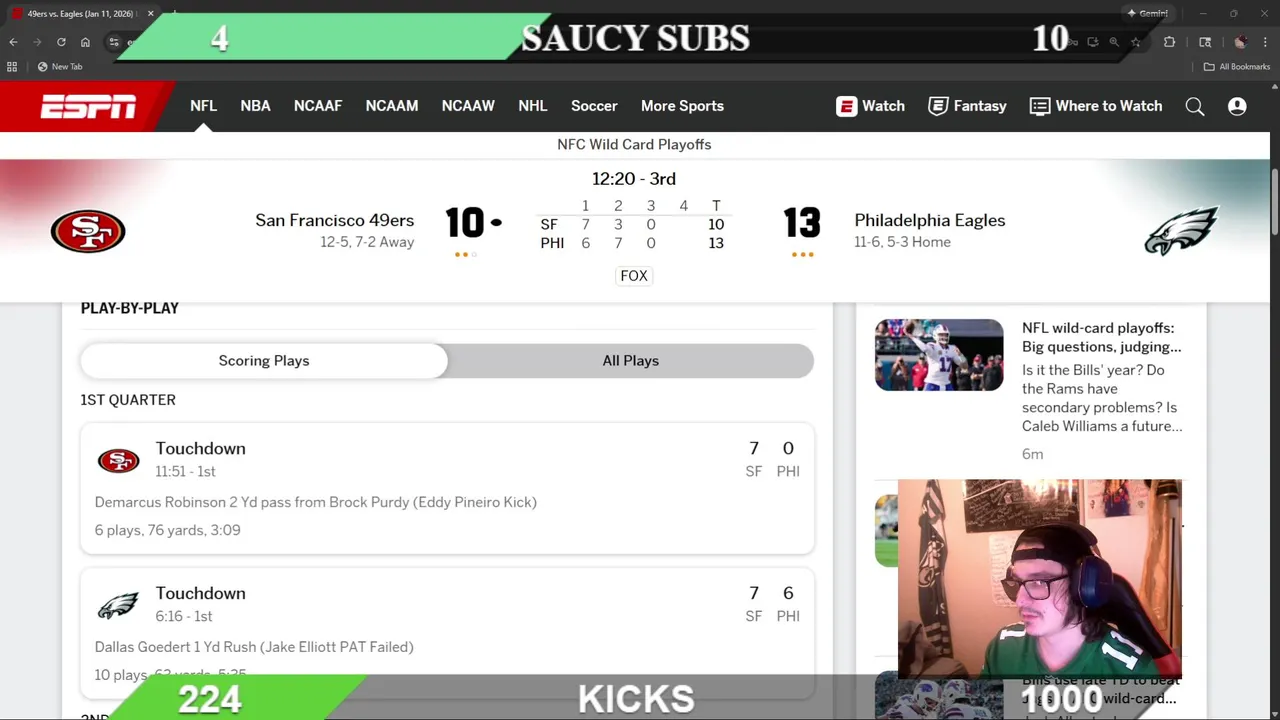
Task: Switch to Scoring Plays view
Action: [x=264, y=361]
